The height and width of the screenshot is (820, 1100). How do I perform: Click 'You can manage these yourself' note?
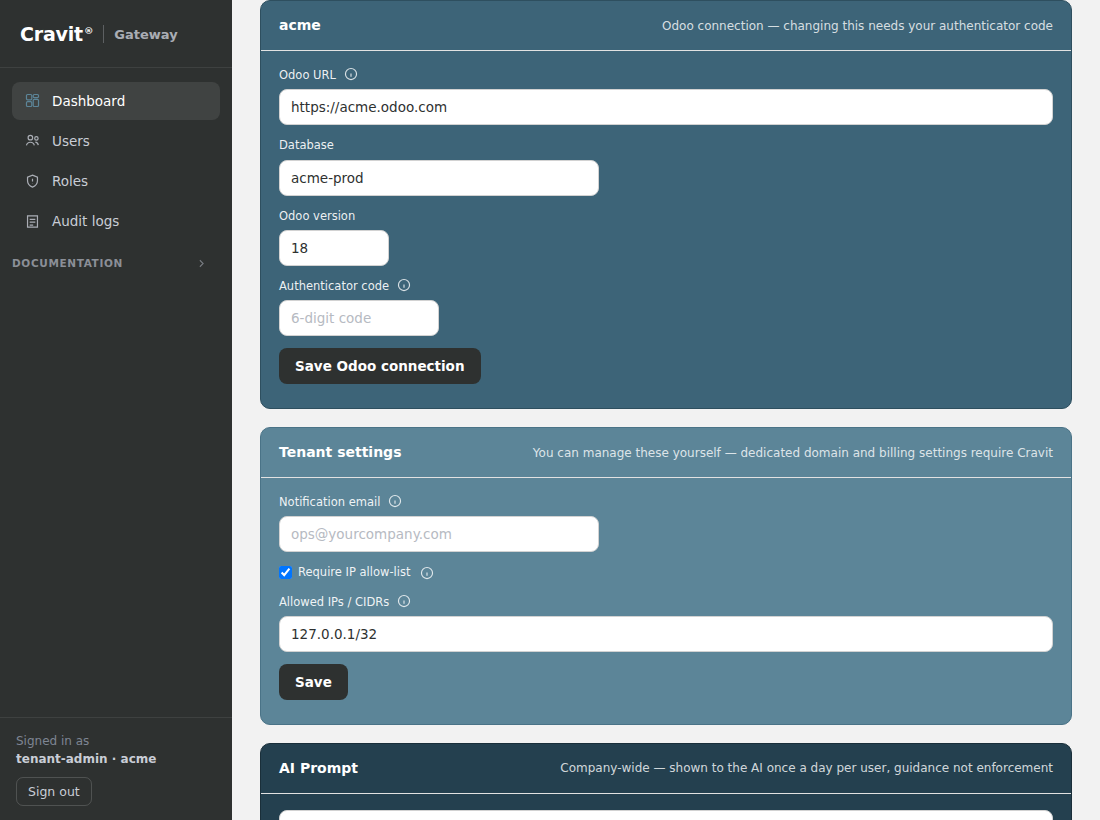793,452
